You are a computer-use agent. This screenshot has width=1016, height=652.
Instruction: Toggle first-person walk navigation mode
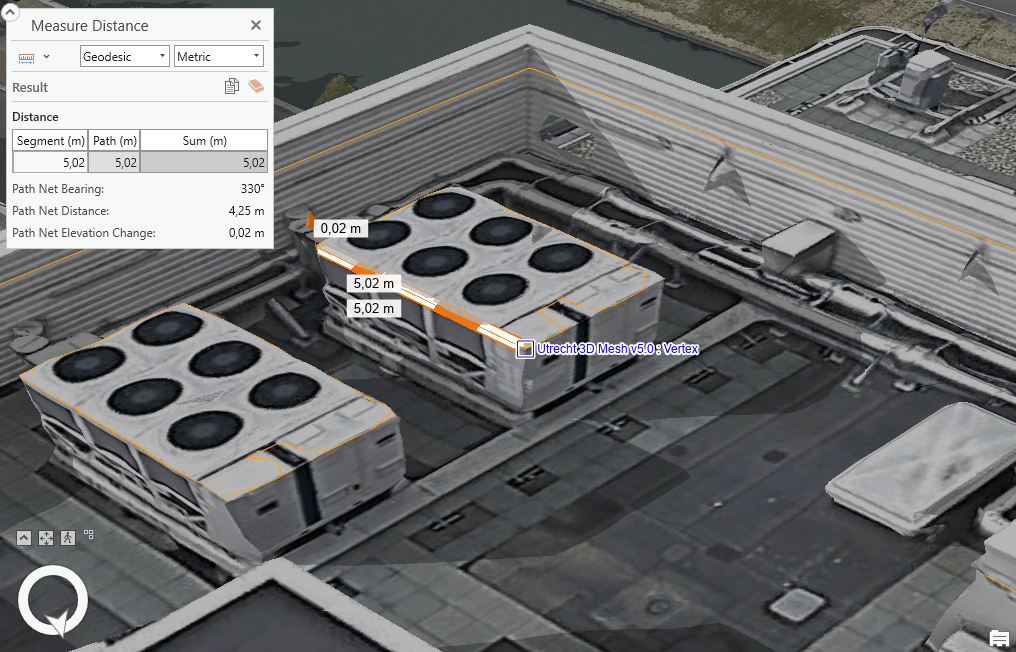pyautogui.click(x=67, y=537)
